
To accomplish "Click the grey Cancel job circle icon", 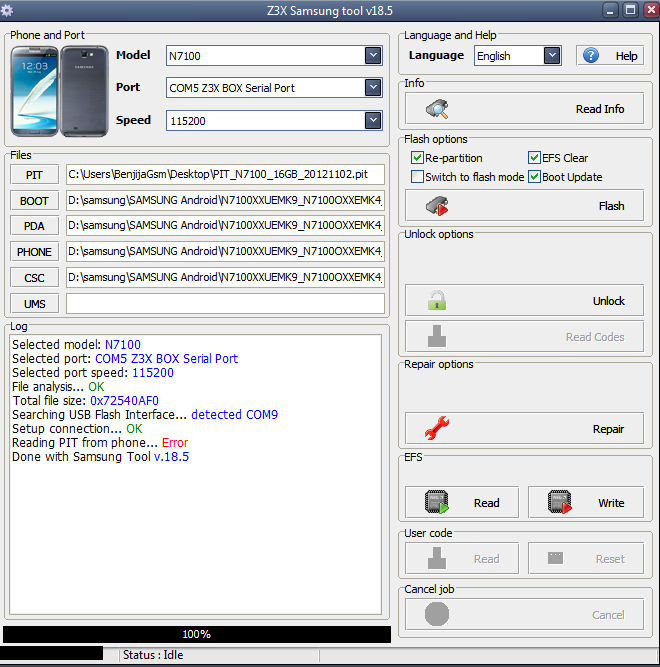I will pos(437,614).
